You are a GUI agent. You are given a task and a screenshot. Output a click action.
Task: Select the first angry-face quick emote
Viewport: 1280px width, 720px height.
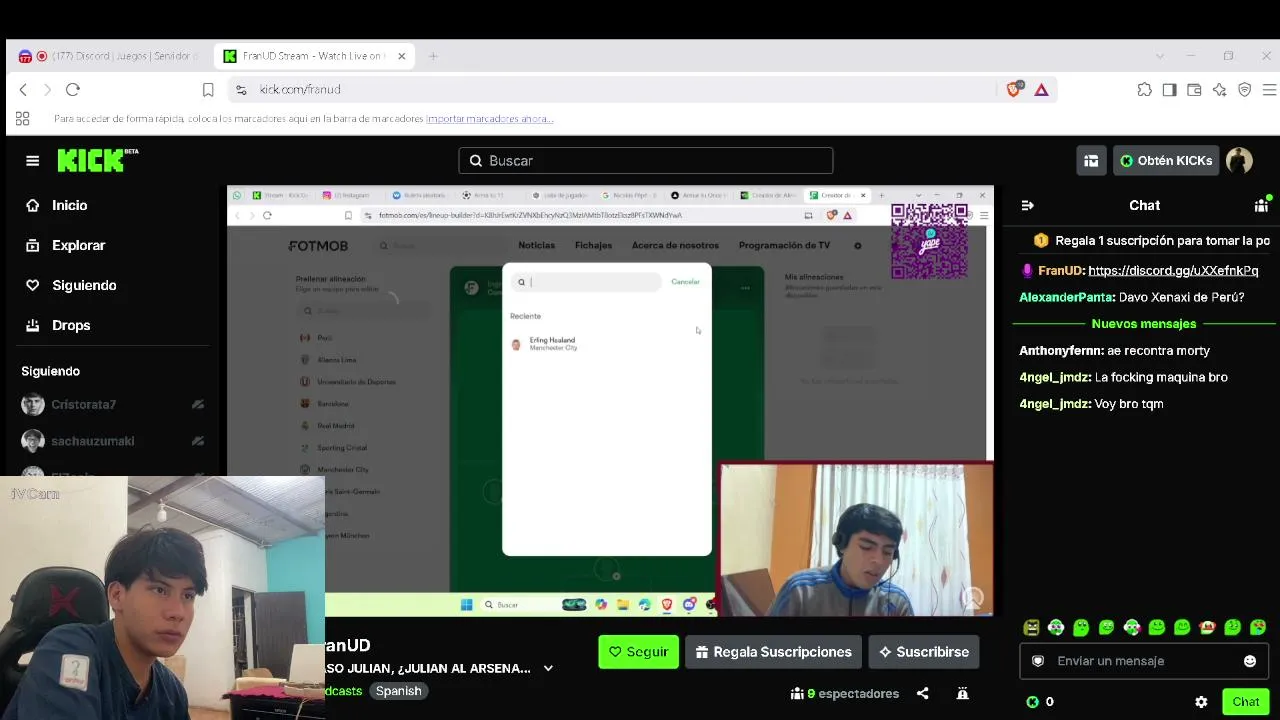click(1031, 628)
